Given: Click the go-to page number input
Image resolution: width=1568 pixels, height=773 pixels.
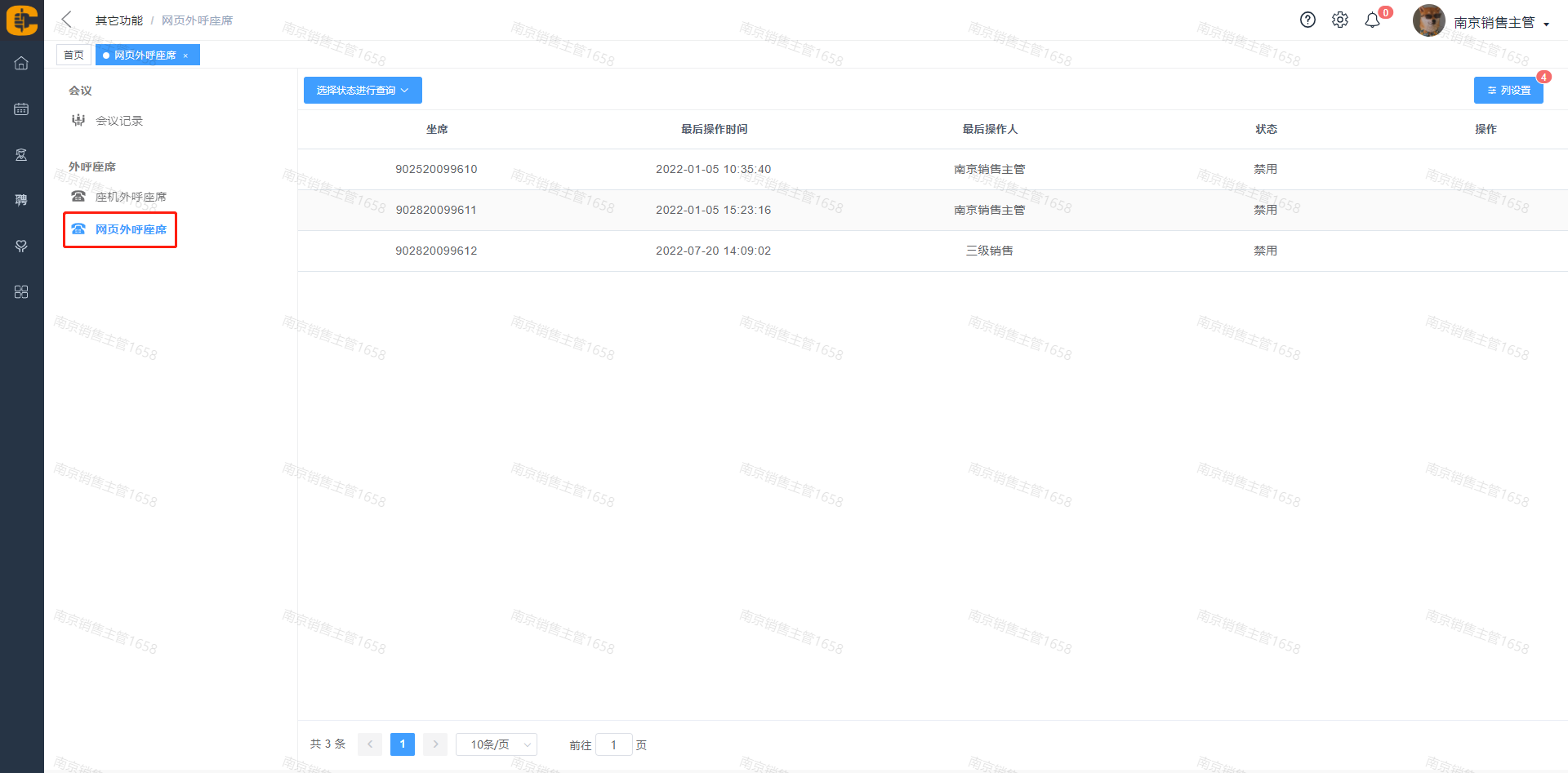Looking at the screenshot, I should pos(613,744).
